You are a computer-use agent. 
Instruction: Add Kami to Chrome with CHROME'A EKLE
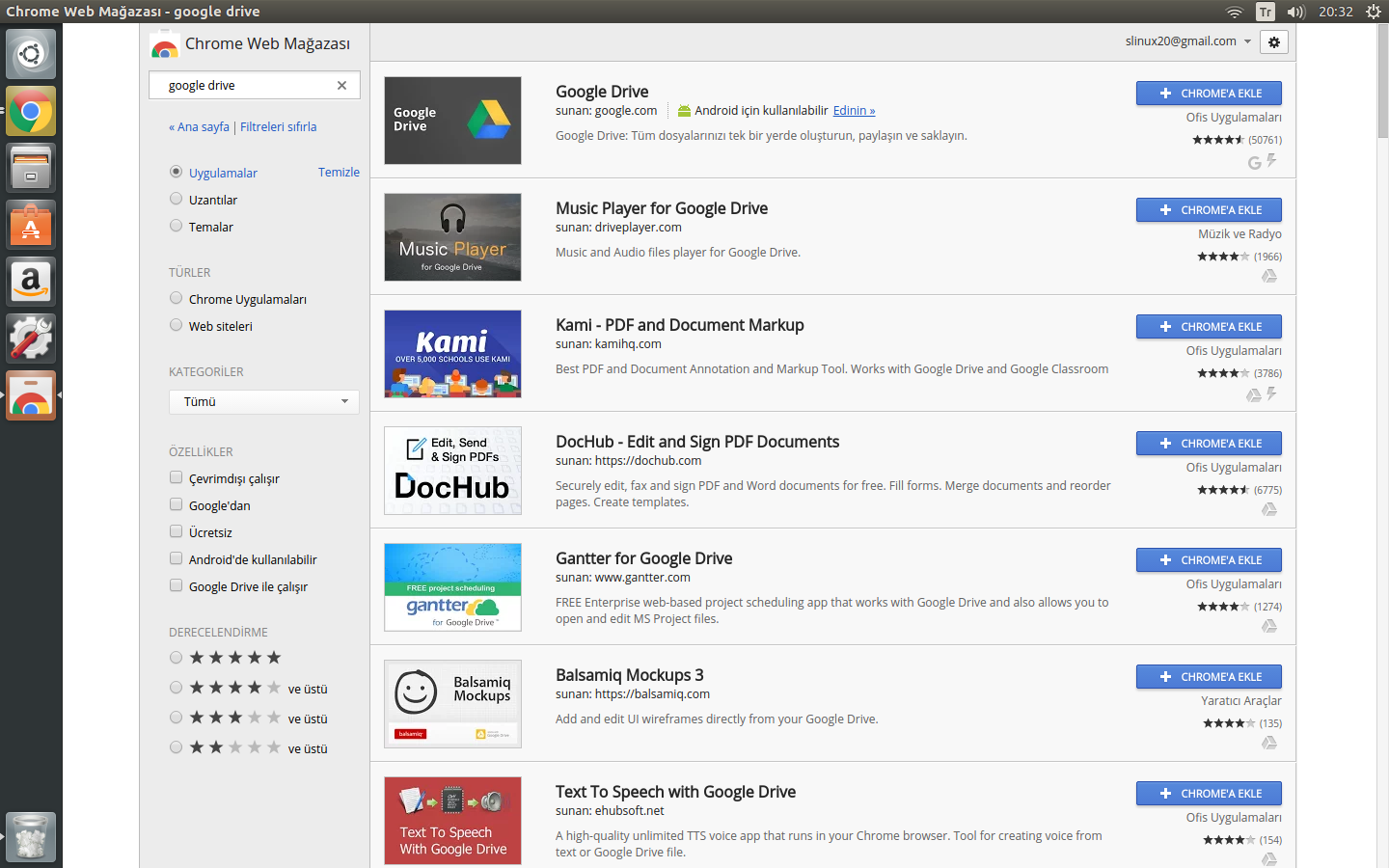(x=1209, y=327)
